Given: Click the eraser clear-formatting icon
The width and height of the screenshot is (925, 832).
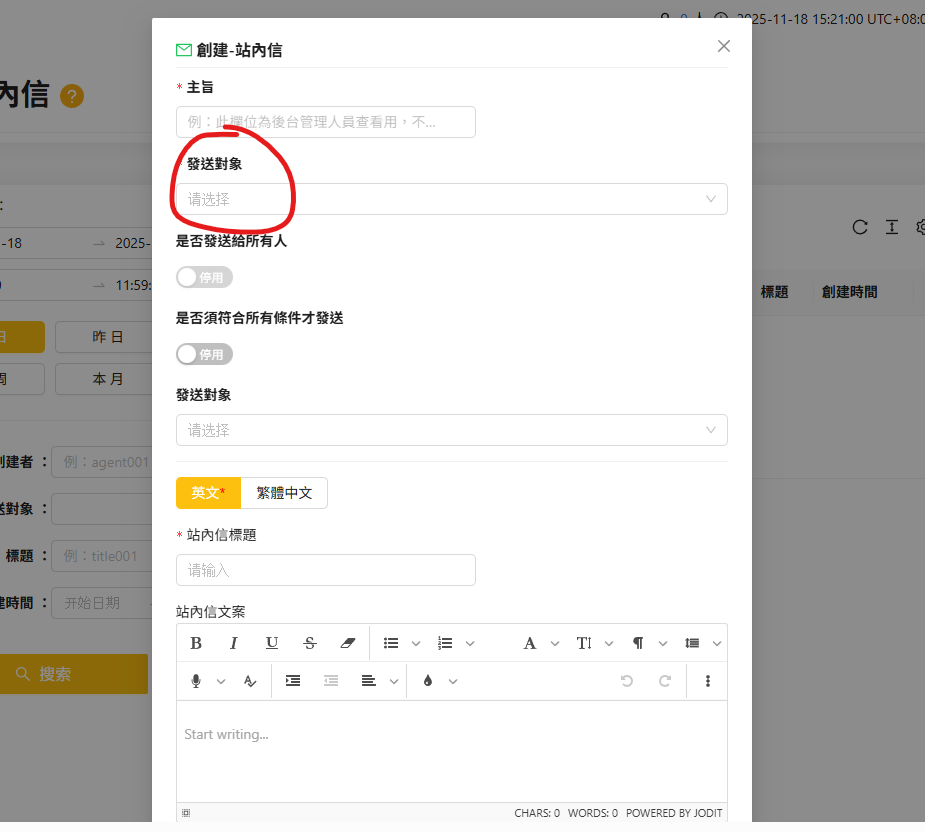Looking at the screenshot, I should [347, 643].
